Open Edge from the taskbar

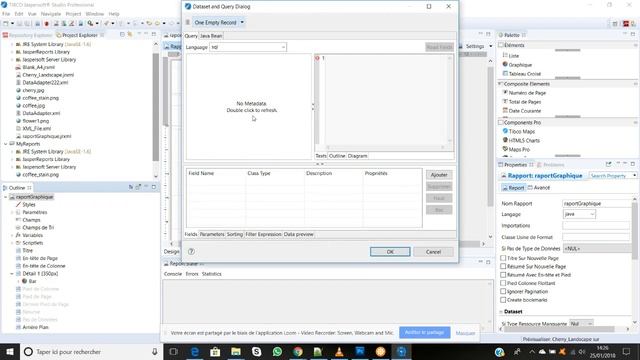coord(195,352)
